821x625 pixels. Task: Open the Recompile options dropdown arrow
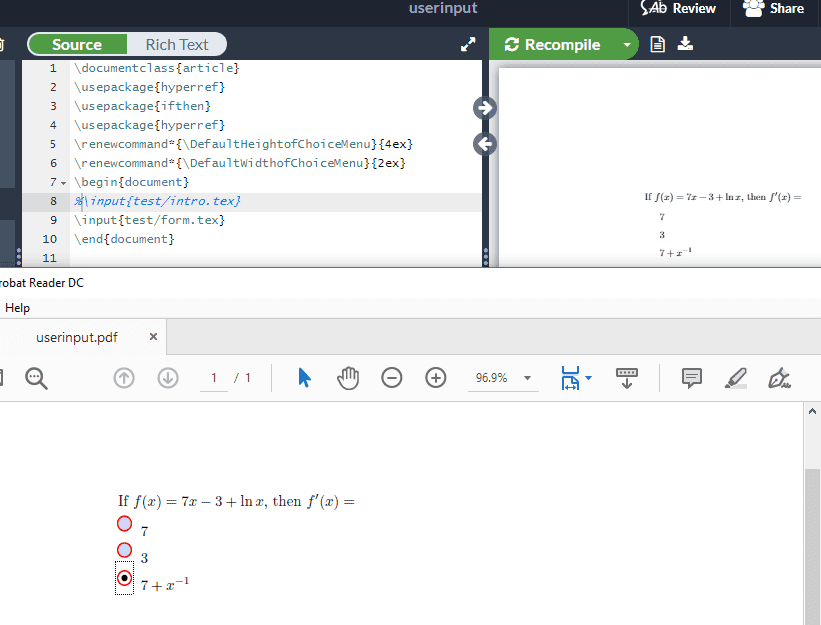[627, 44]
